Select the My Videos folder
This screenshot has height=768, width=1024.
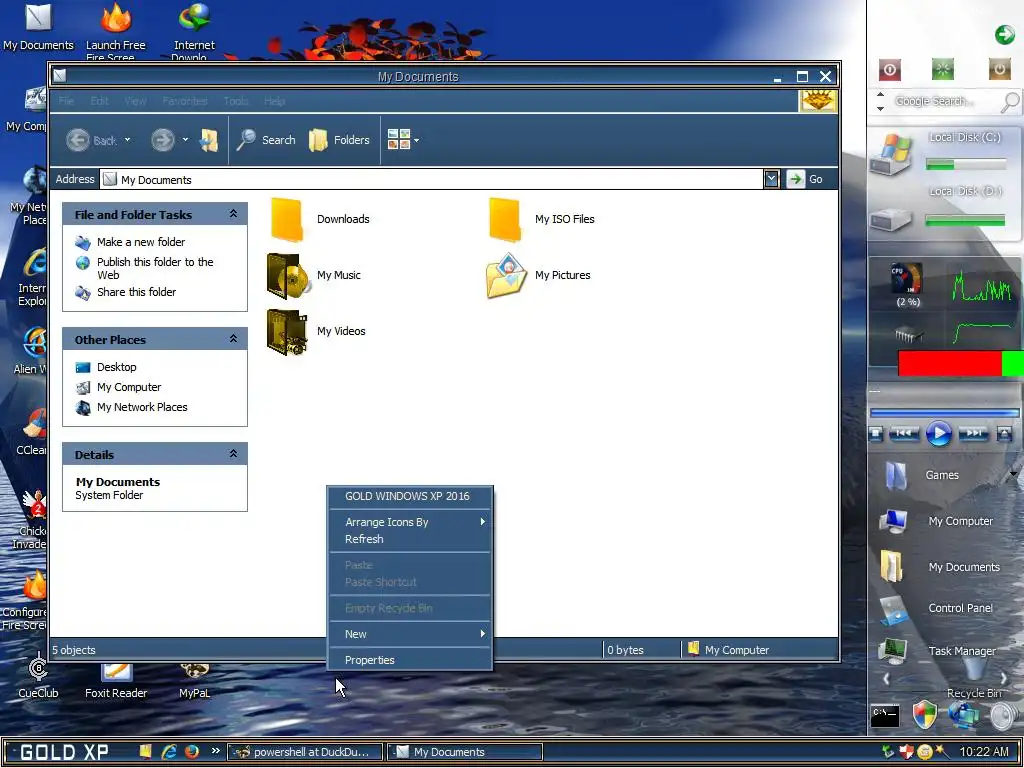click(x=316, y=332)
